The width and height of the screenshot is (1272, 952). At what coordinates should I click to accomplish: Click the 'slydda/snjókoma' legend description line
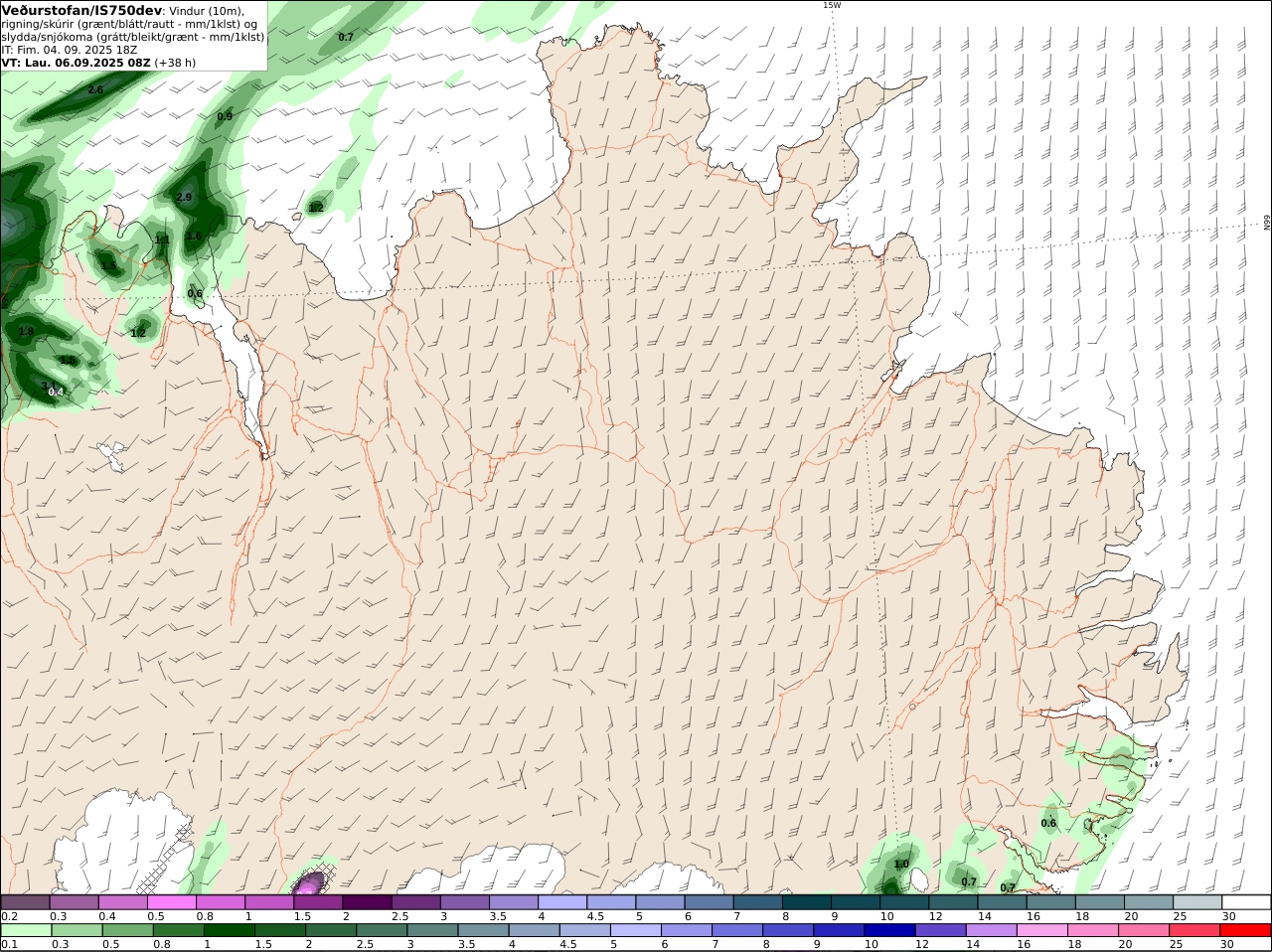(132, 37)
